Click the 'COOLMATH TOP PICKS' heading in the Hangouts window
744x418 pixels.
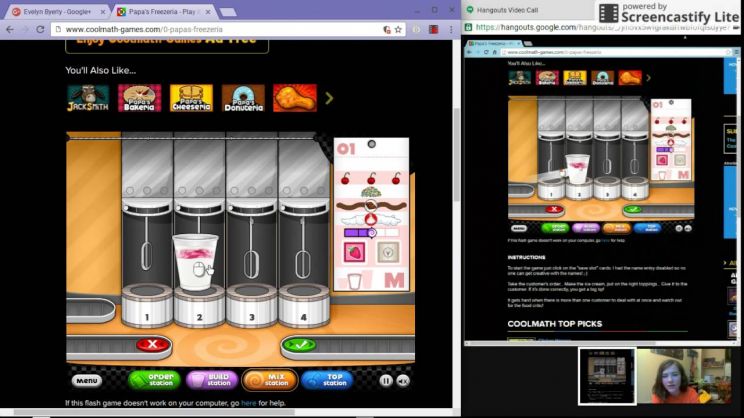tap(555, 324)
